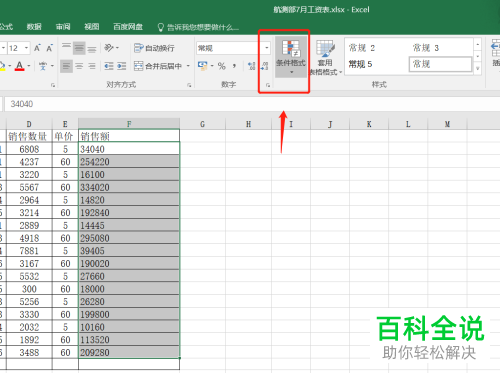Apply the yellow fill color
500x373 pixels.
(x=2, y=66)
